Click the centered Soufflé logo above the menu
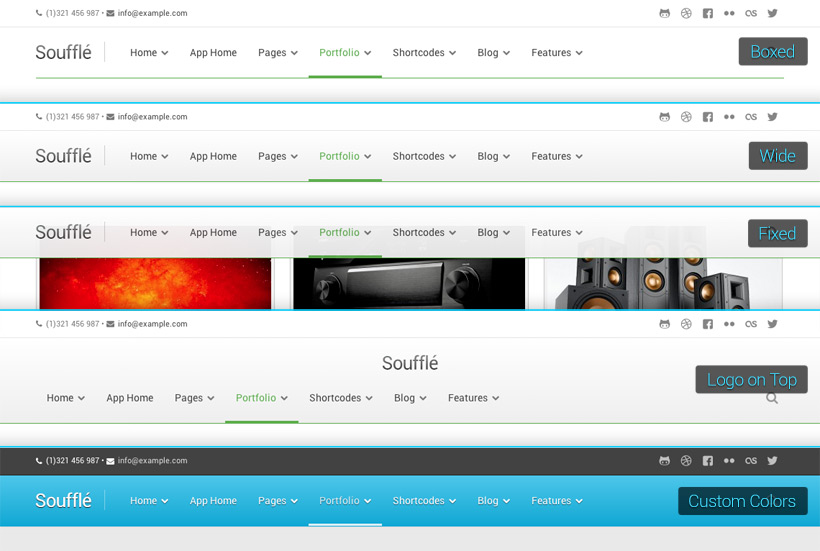This screenshot has height=551, width=820. [410, 364]
